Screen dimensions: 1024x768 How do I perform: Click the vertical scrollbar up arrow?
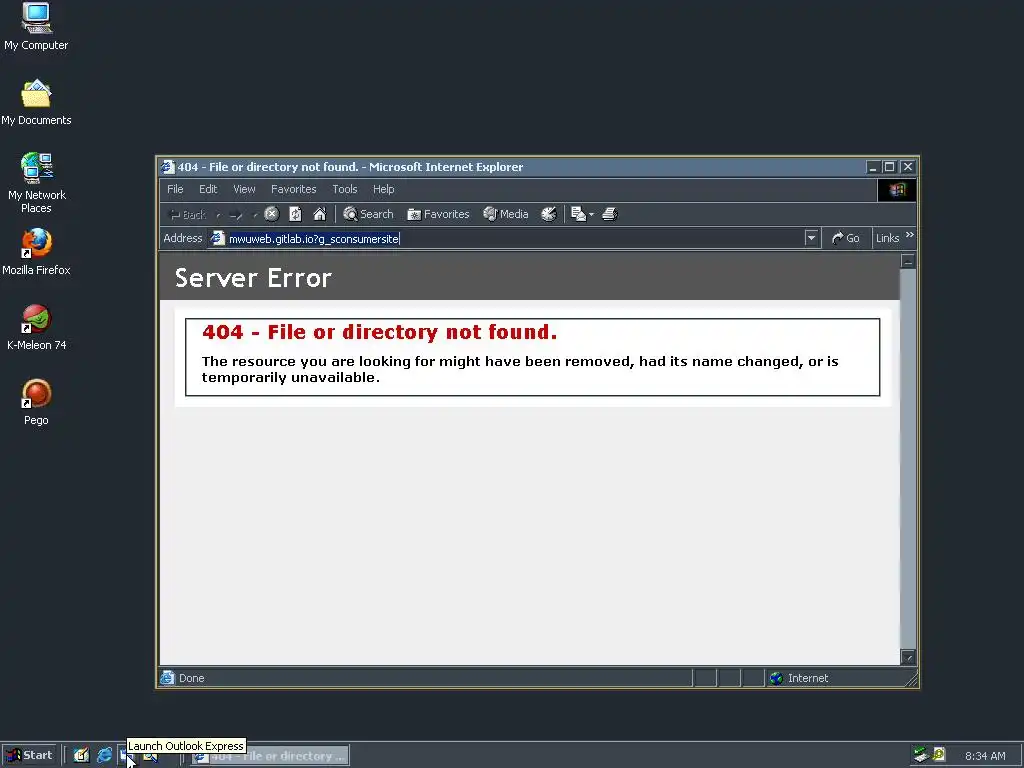pos(908,261)
